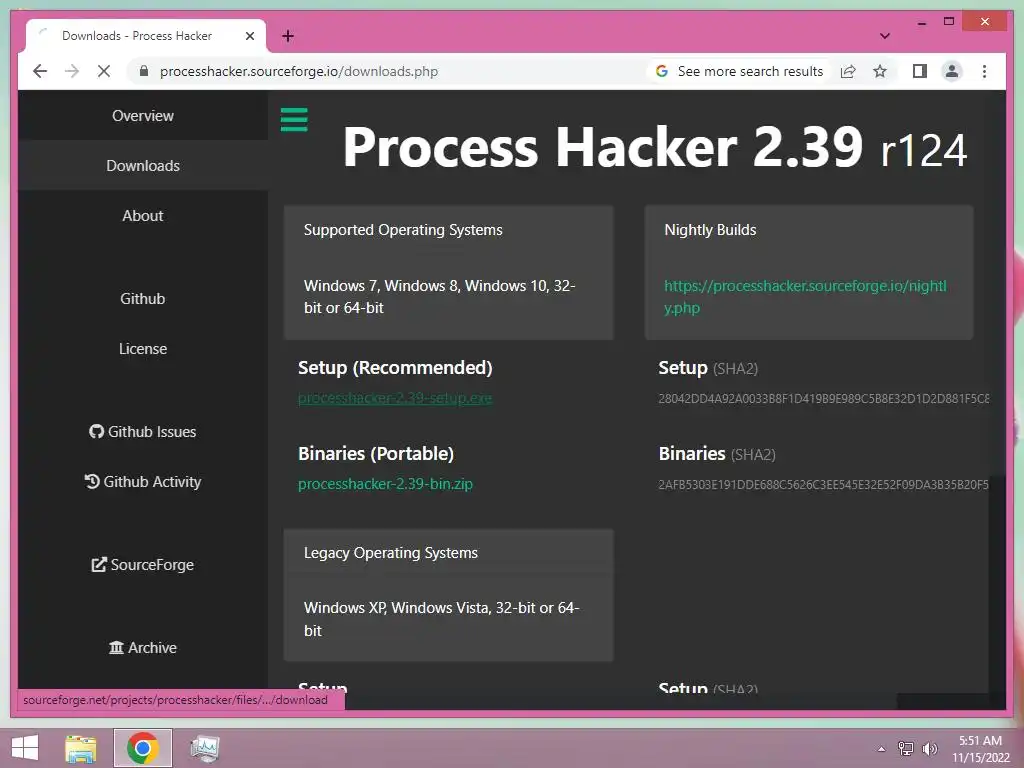The width and height of the screenshot is (1024, 768).
Task: Select Downloads in the sidebar
Action: pyautogui.click(x=142, y=166)
